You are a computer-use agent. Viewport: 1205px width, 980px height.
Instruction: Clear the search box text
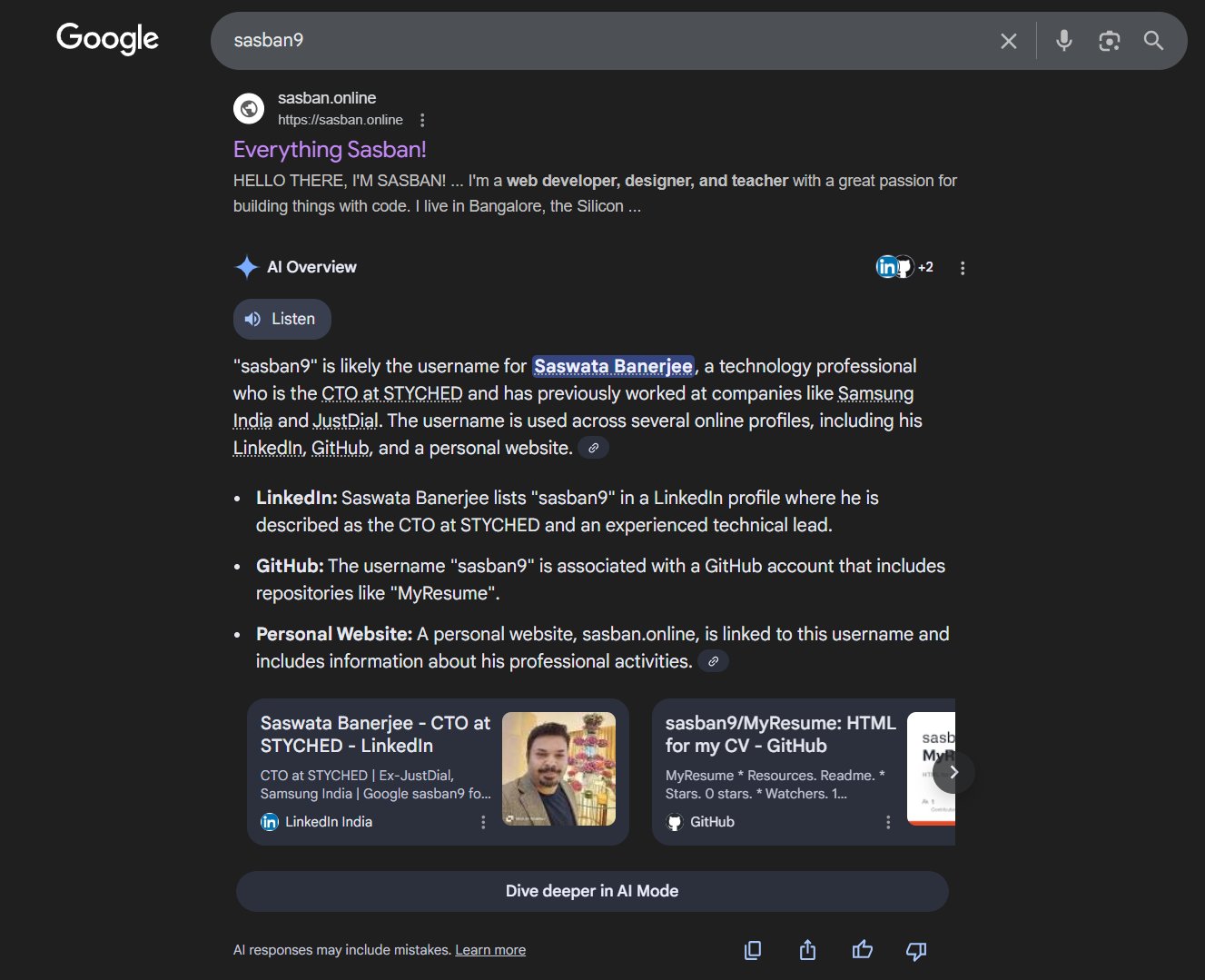click(x=1008, y=41)
